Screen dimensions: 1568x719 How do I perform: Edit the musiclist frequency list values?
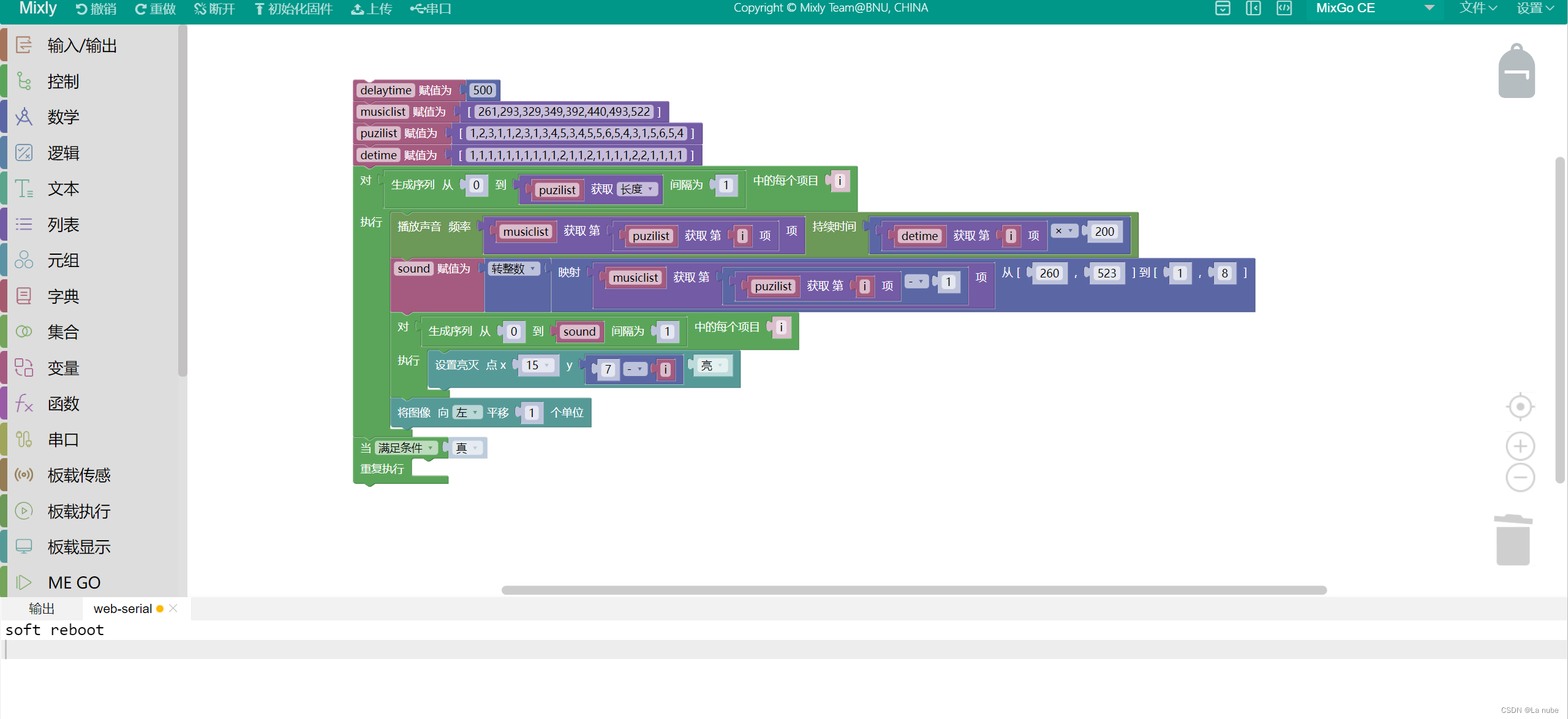[563, 111]
